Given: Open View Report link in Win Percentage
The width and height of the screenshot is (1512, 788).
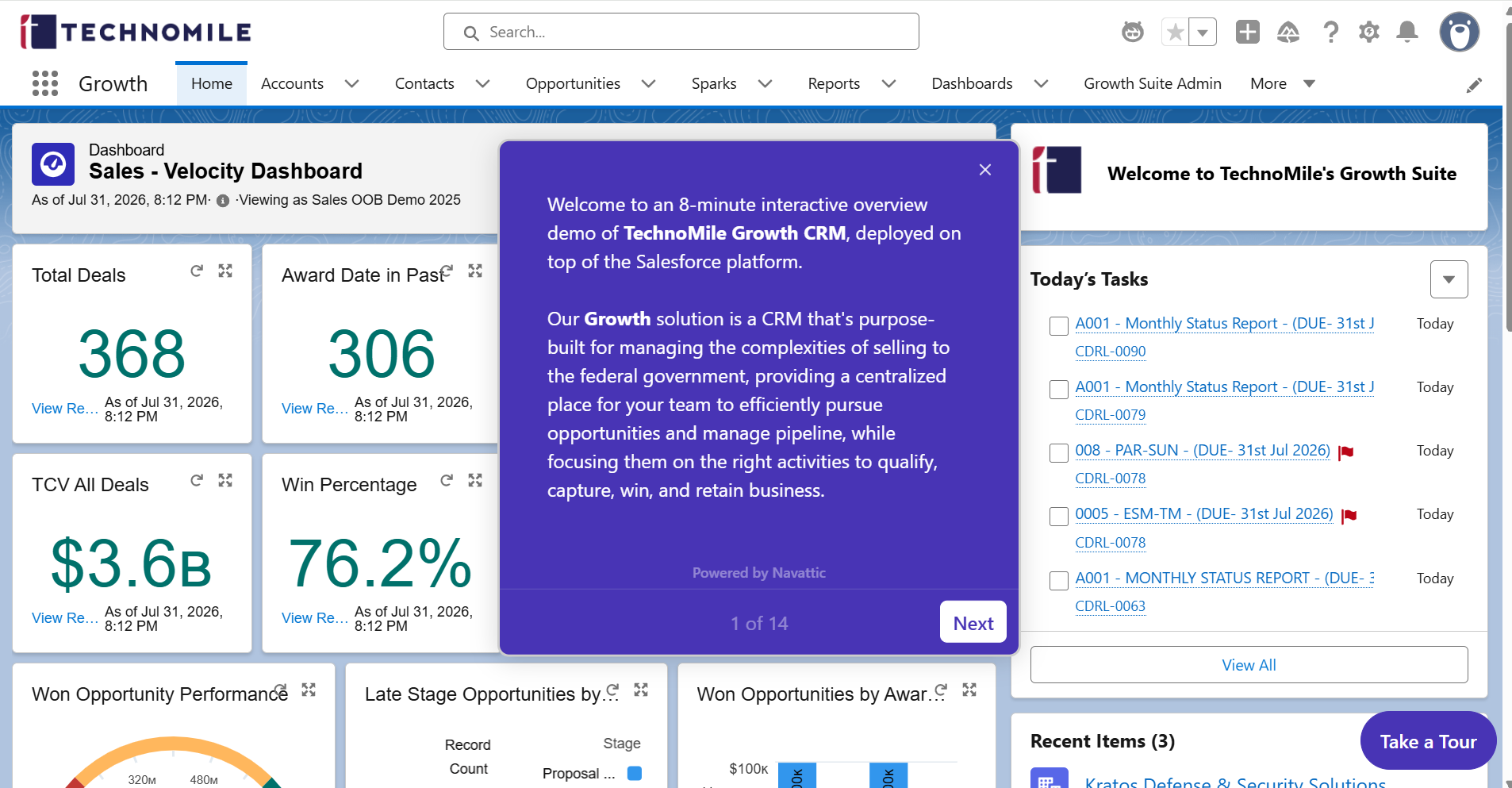Looking at the screenshot, I should [x=314, y=618].
